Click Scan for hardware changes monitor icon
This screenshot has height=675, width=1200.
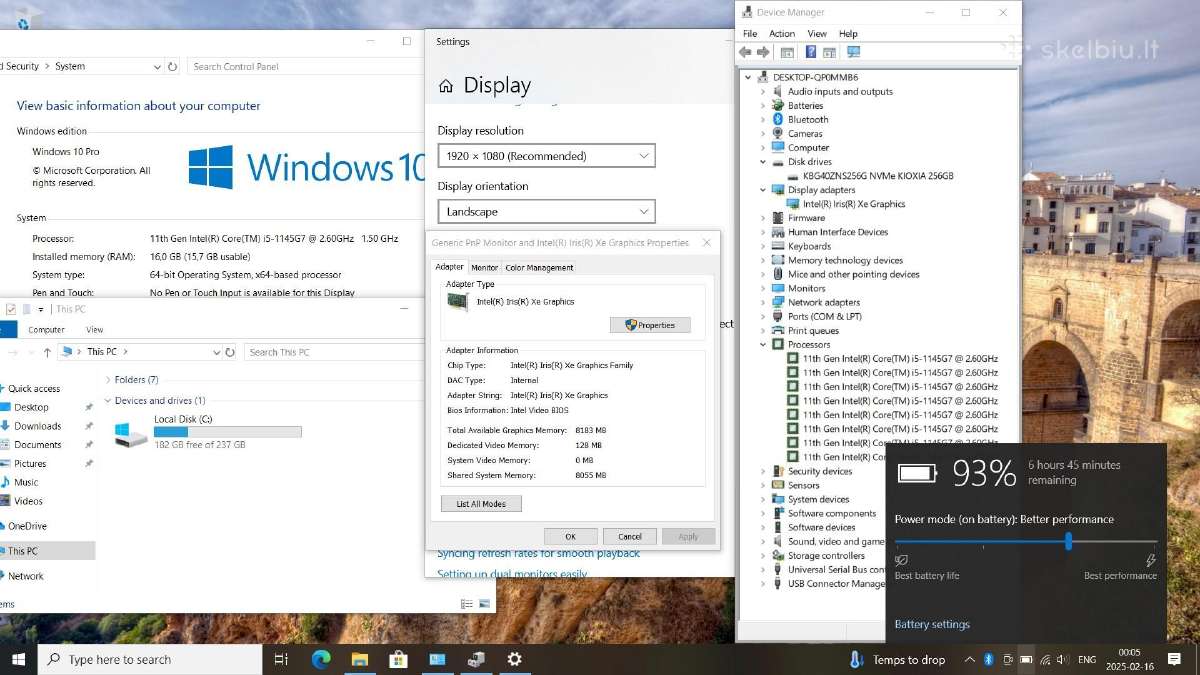coord(853,52)
